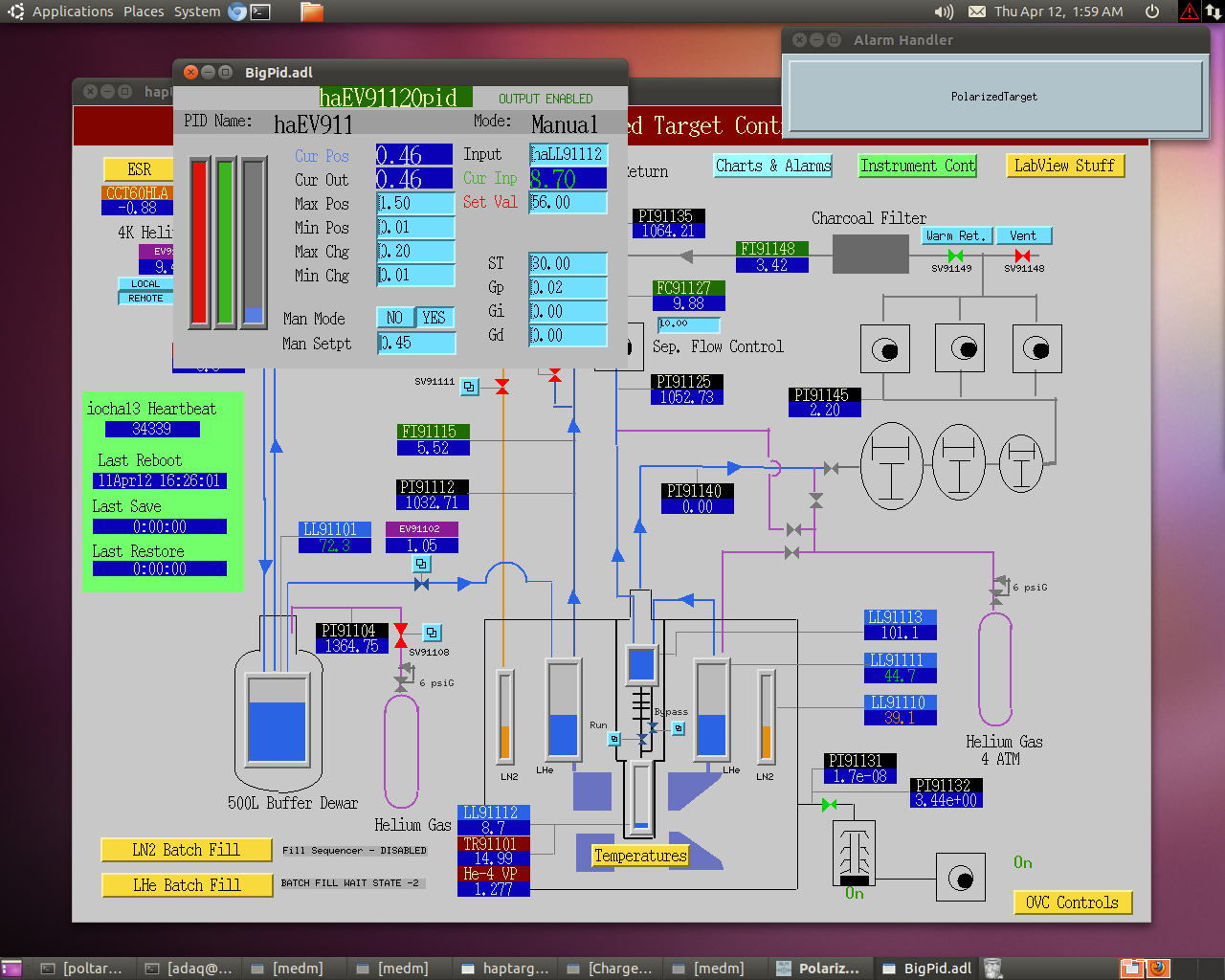
Task: Click the Input field showing haLL91112
Action: [x=568, y=154]
